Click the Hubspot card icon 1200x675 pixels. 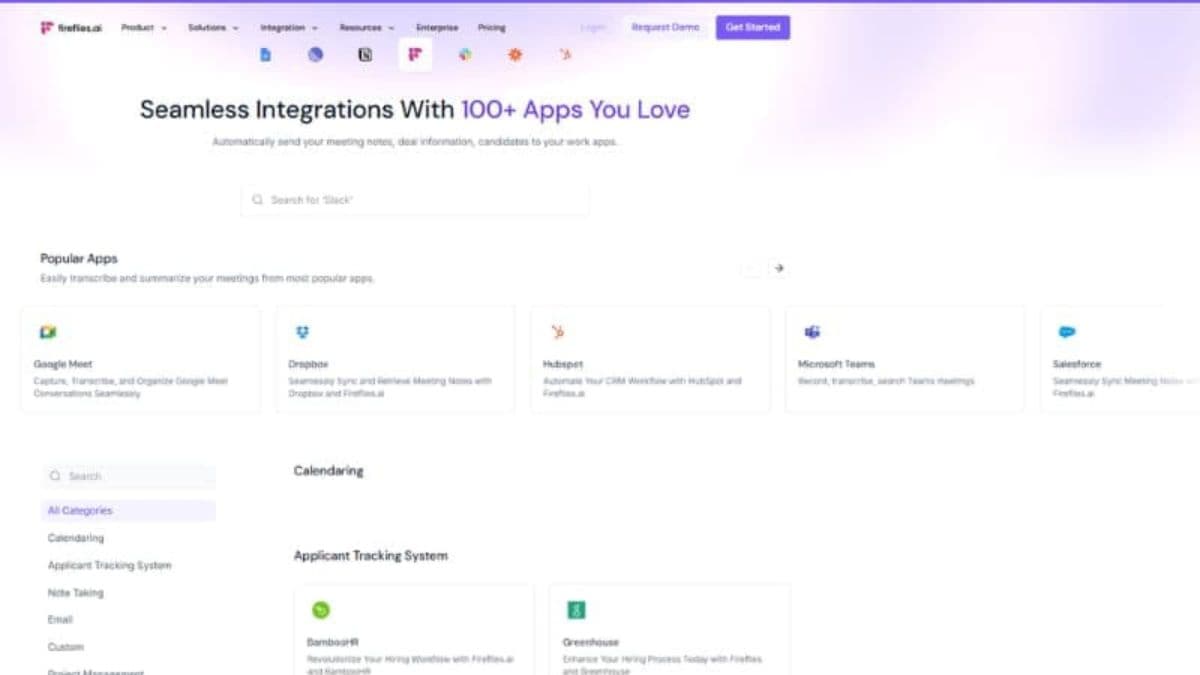click(x=558, y=332)
